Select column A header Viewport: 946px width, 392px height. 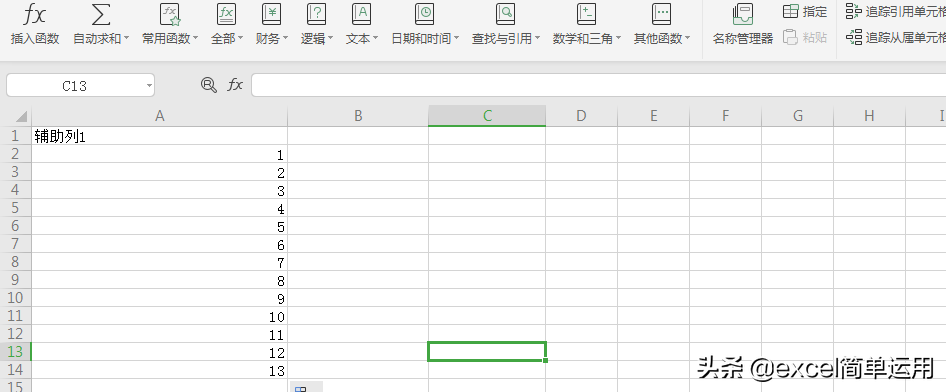point(159,116)
